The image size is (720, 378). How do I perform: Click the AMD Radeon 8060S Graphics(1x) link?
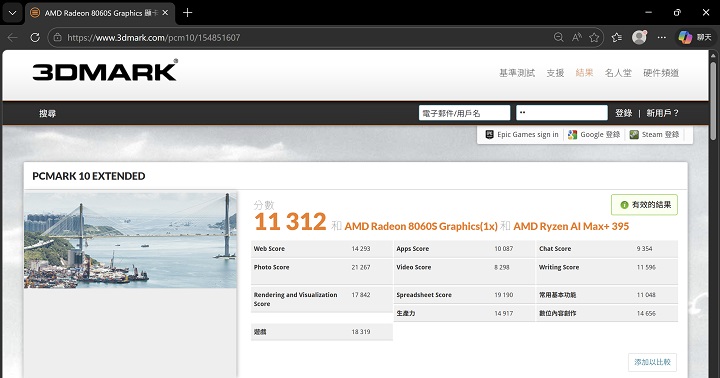421,226
